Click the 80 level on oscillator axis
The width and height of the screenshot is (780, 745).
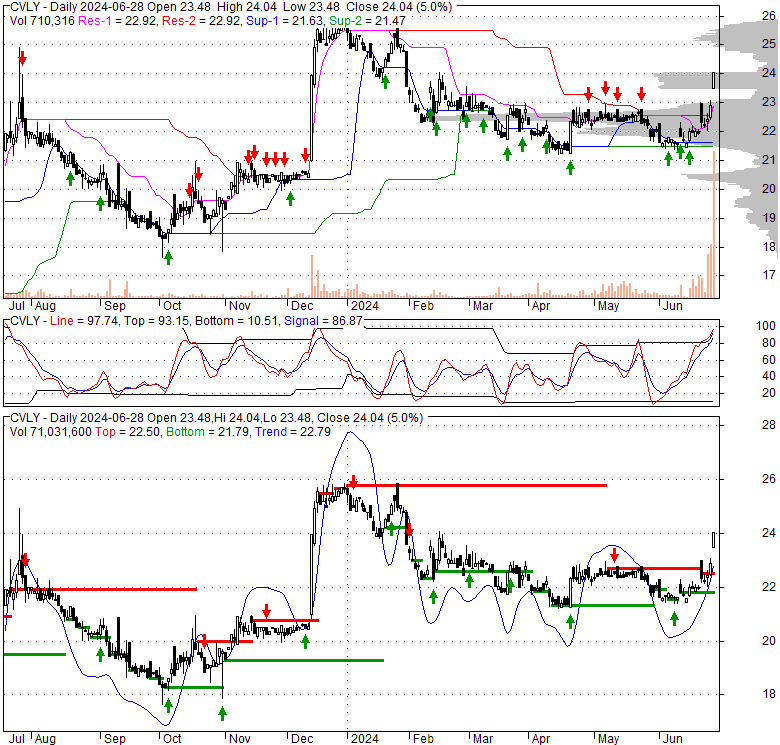pyautogui.click(x=769, y=343)
